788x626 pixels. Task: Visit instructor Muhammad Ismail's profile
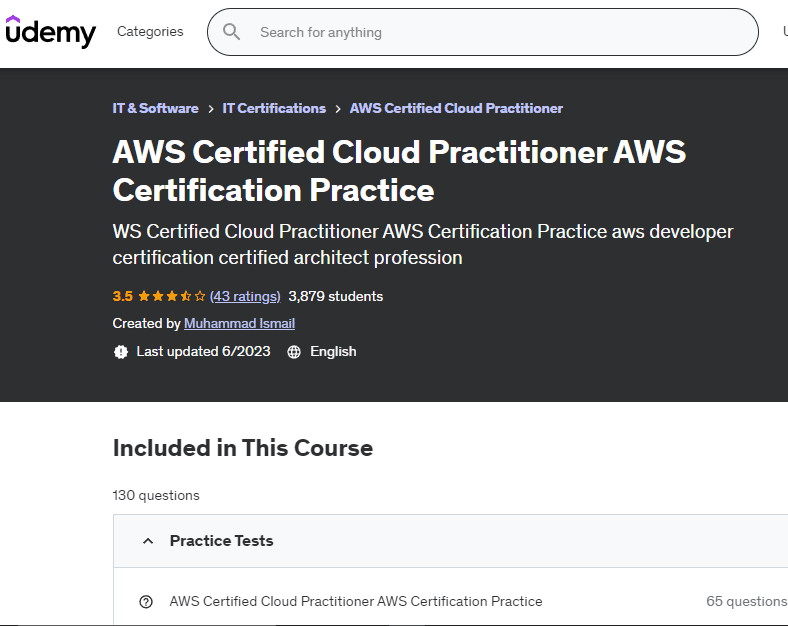(239, 323)
